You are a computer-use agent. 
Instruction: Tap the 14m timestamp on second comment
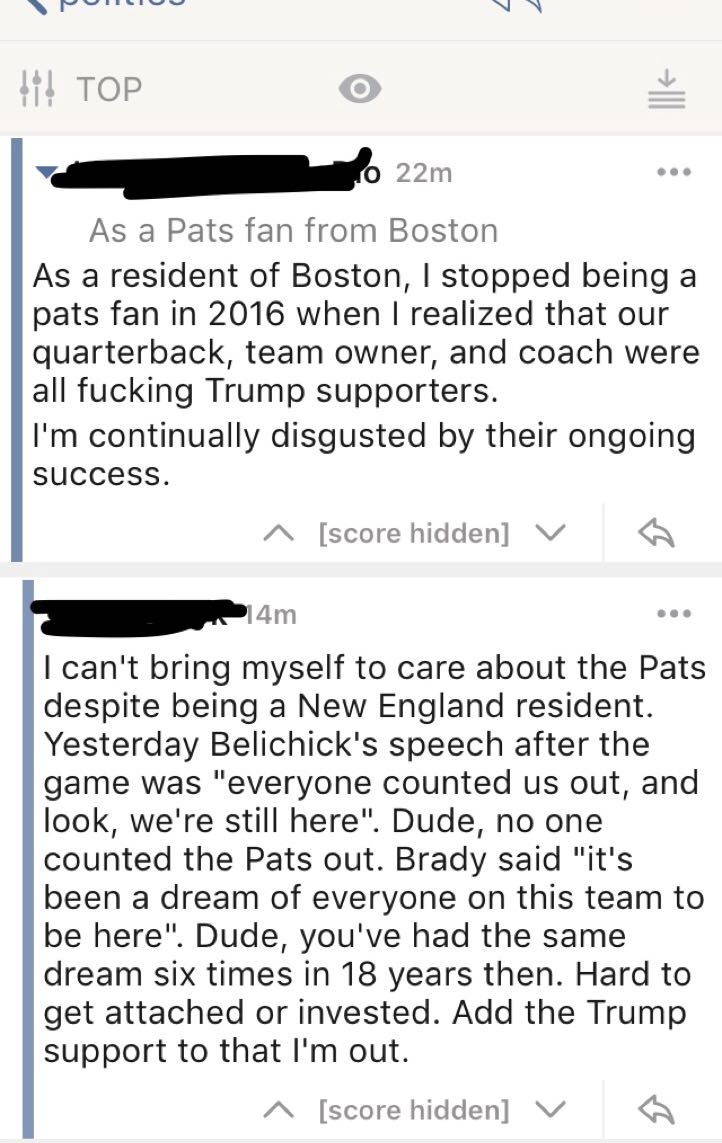tap(271, 615)
